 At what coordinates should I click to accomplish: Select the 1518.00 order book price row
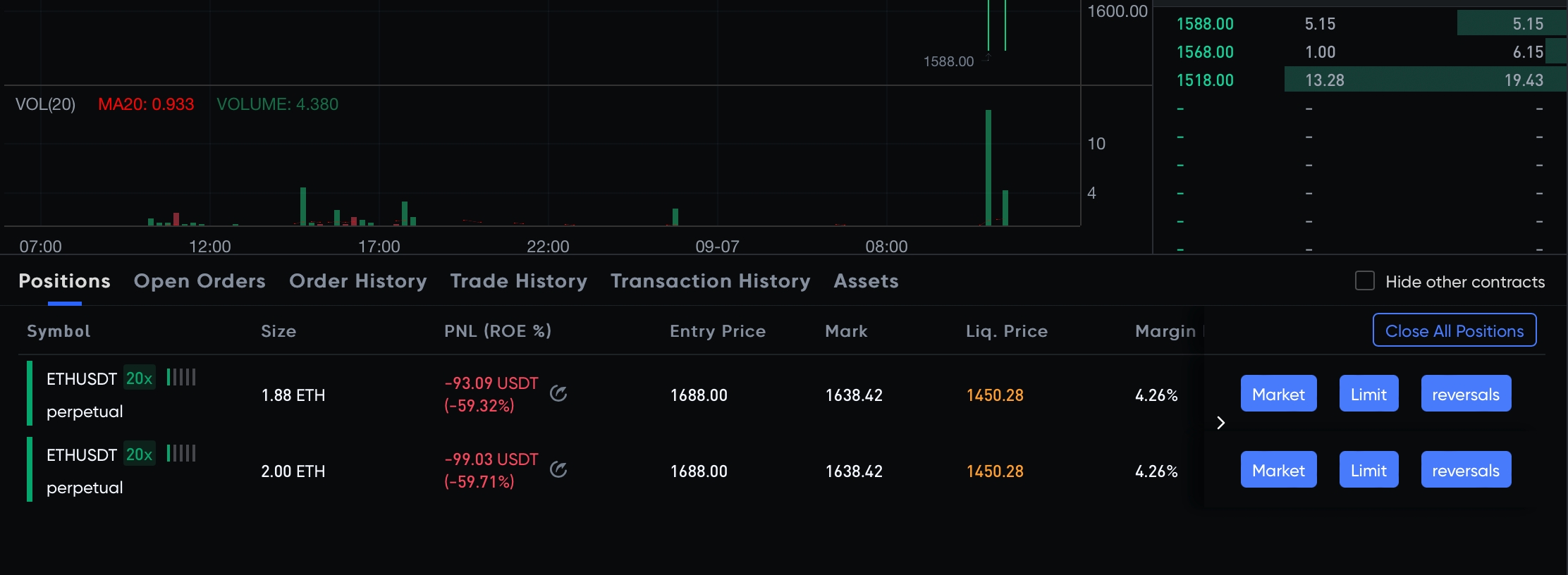coord(1205,80)
